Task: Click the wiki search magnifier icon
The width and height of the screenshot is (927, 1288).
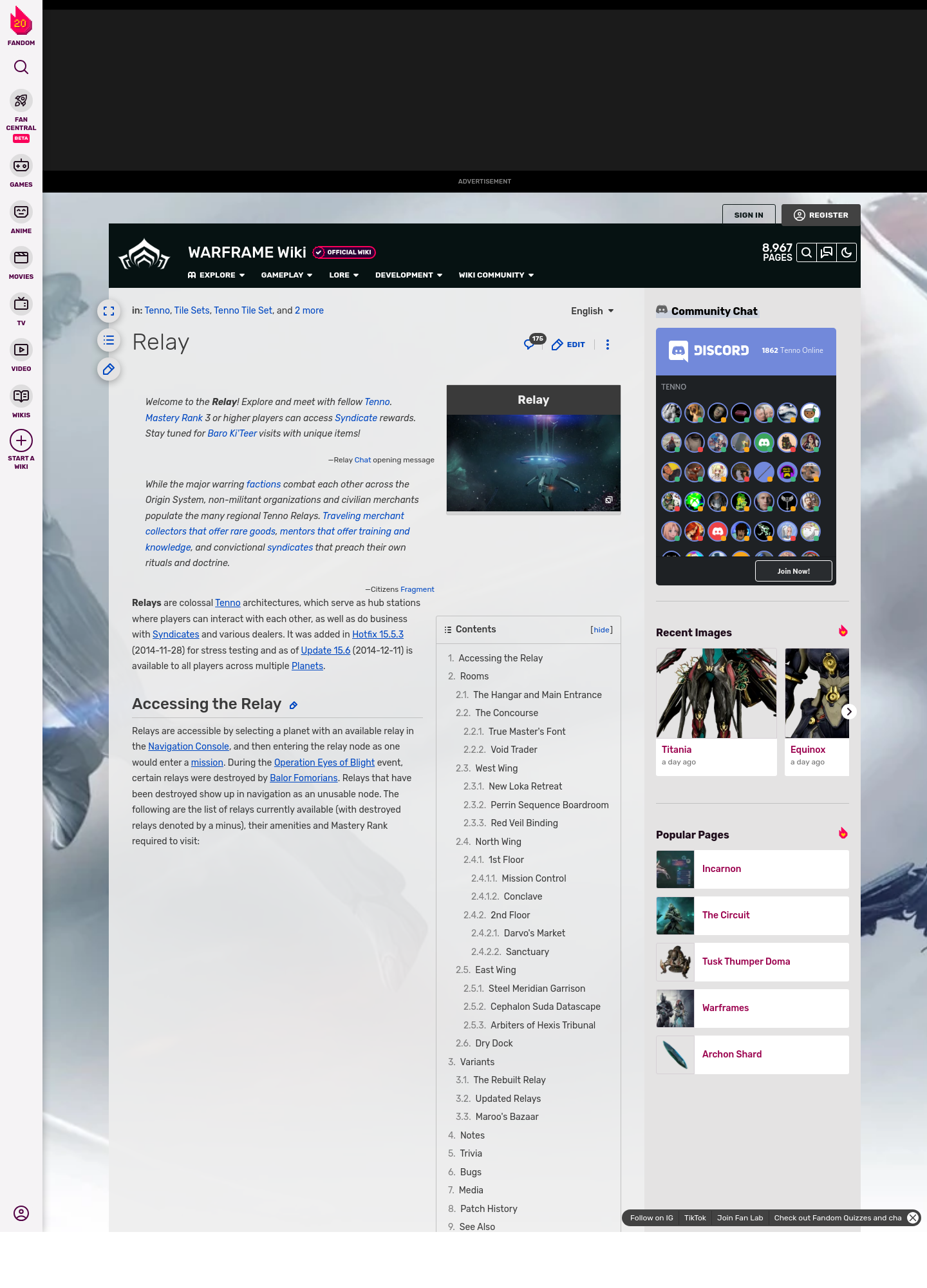Action: [x=806, y=253]
